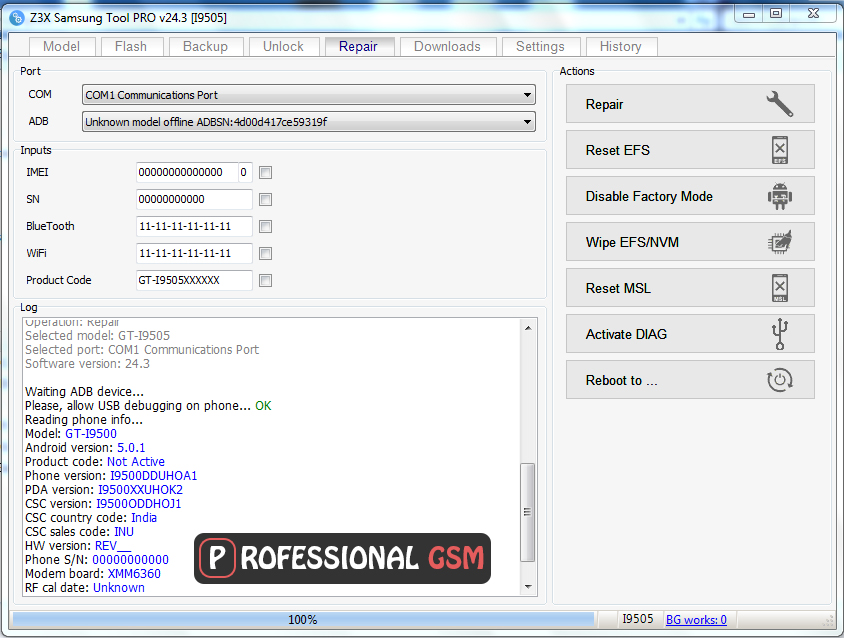844x638 pixels.
Task: Click Disable Factory Mode button
Action: click(x=690, y=196)
